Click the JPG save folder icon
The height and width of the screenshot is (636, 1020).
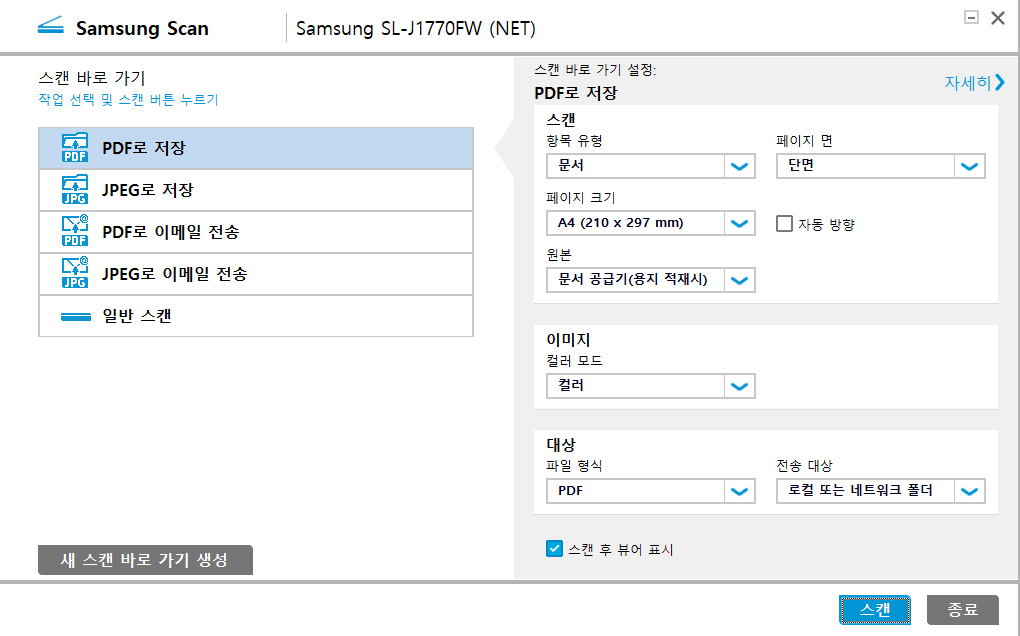[75, 190]
